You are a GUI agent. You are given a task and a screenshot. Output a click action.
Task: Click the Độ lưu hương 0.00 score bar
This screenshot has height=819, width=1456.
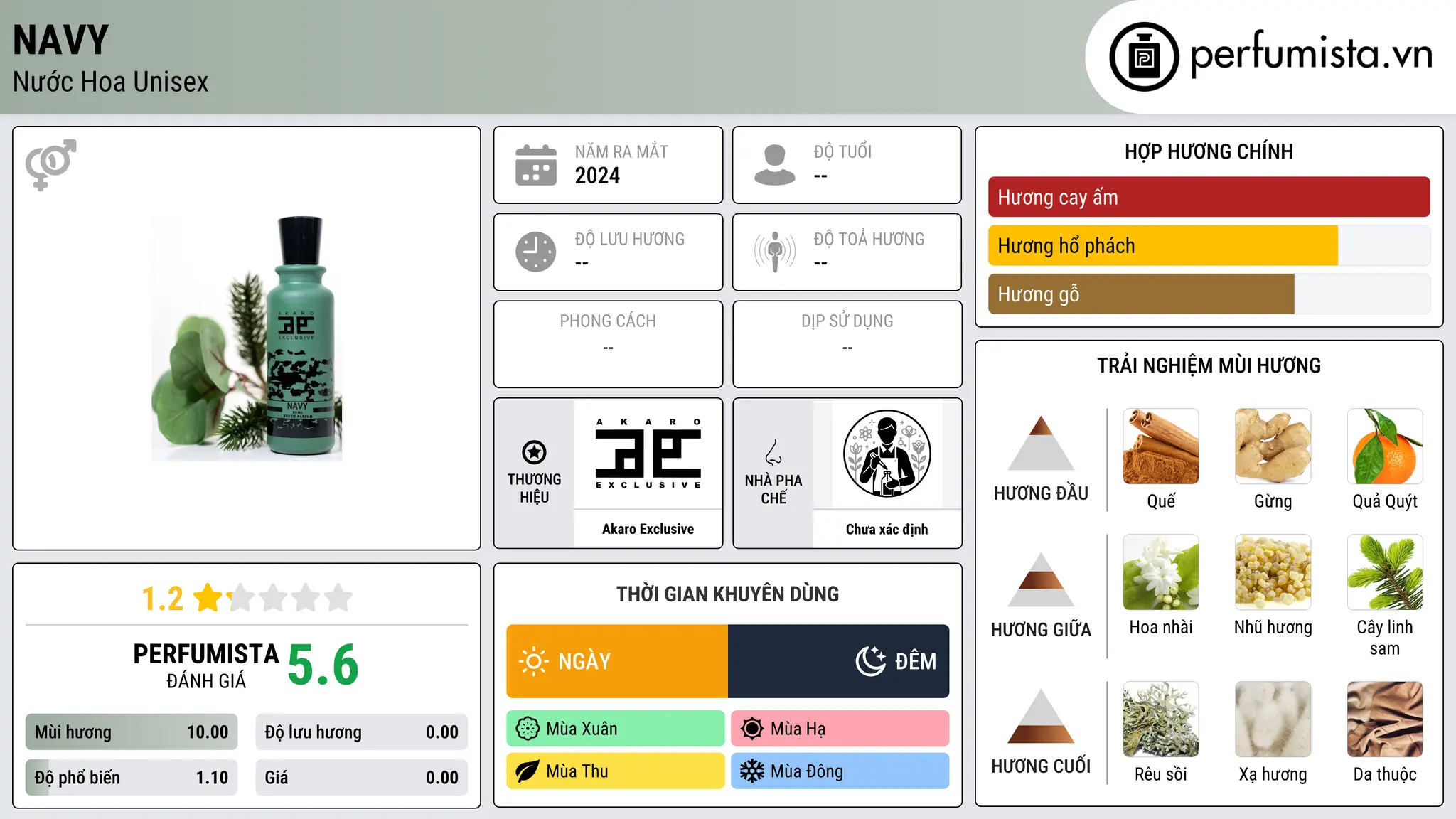361,732
